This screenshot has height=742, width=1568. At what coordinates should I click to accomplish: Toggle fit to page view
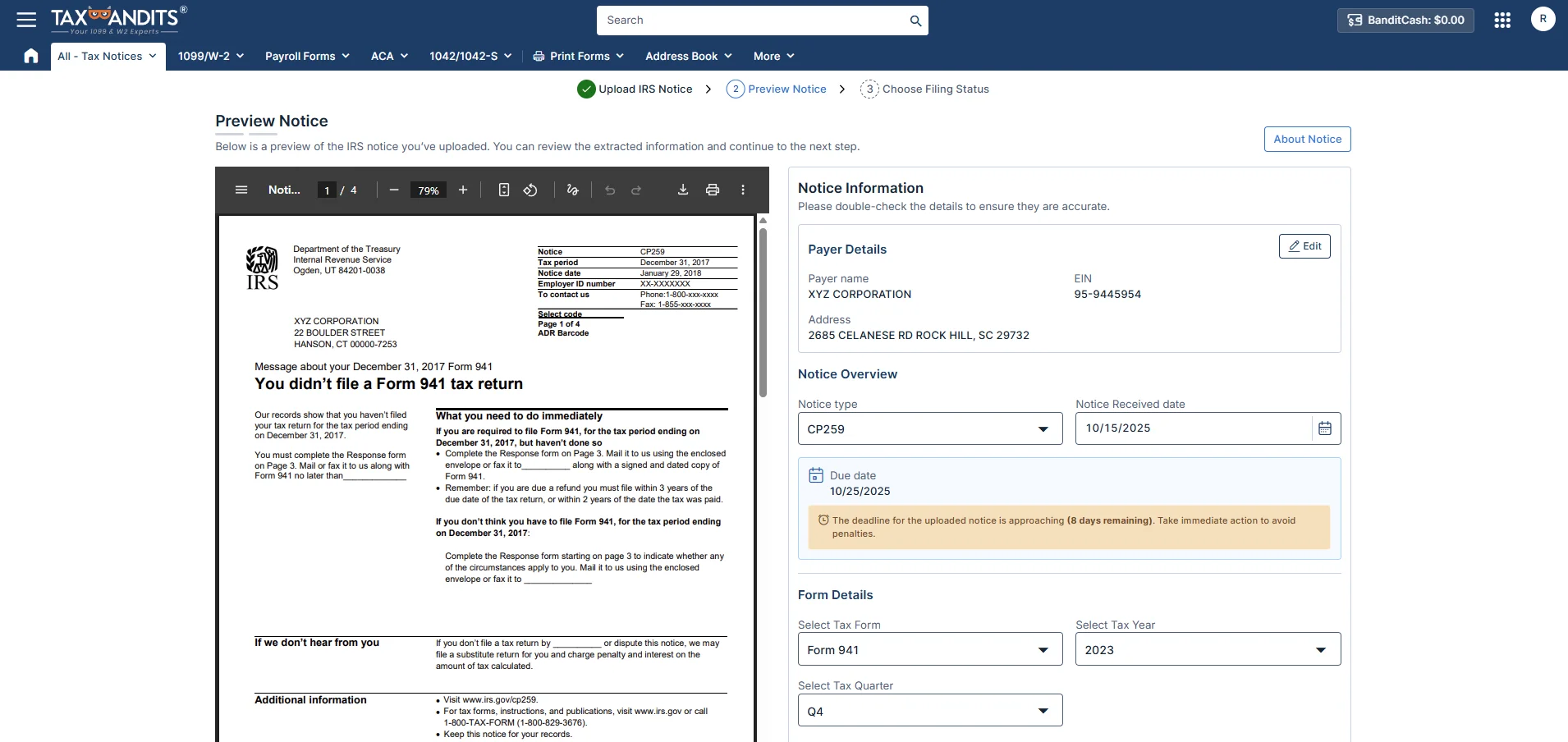pyautogui.click(x=504, y=190)
